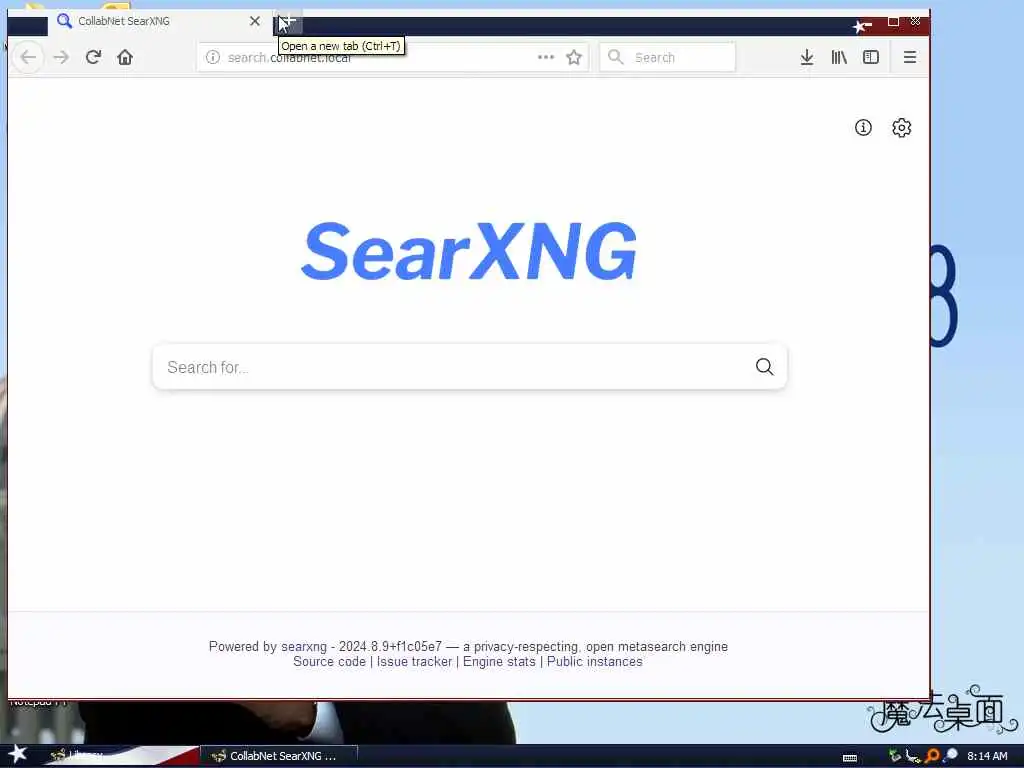The width and height of the screenshot is (1024, 768).
Task: Open SearXNG preferences gear icon
Action: pyautogui.click(x=902, y=127)
